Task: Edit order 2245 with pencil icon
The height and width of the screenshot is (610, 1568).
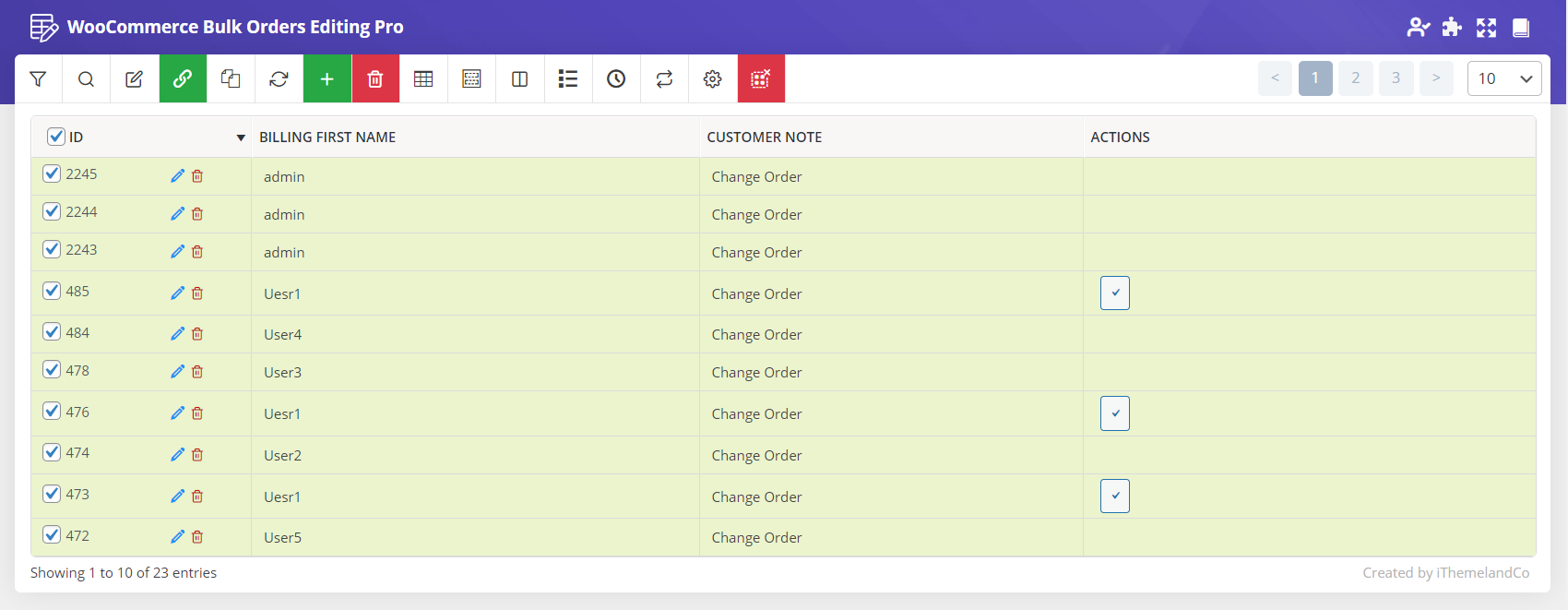Action: click(x=177, y=175)
